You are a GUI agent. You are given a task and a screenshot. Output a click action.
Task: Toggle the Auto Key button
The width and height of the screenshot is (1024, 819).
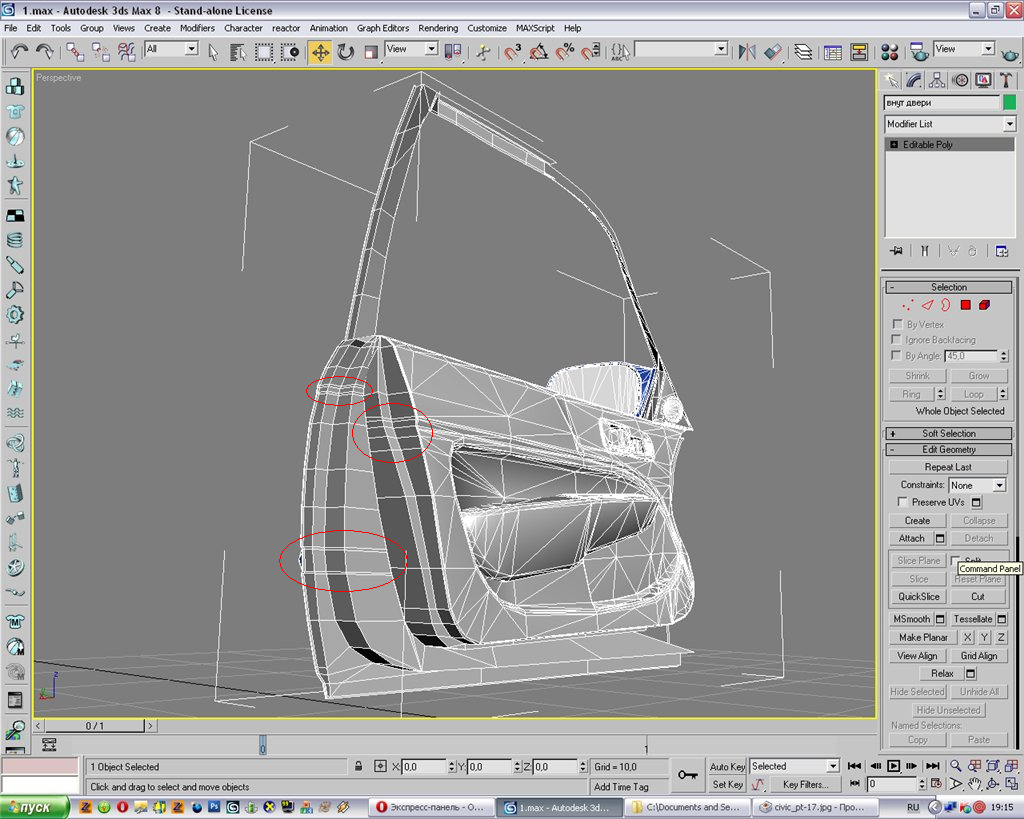[x=727, y=767]
